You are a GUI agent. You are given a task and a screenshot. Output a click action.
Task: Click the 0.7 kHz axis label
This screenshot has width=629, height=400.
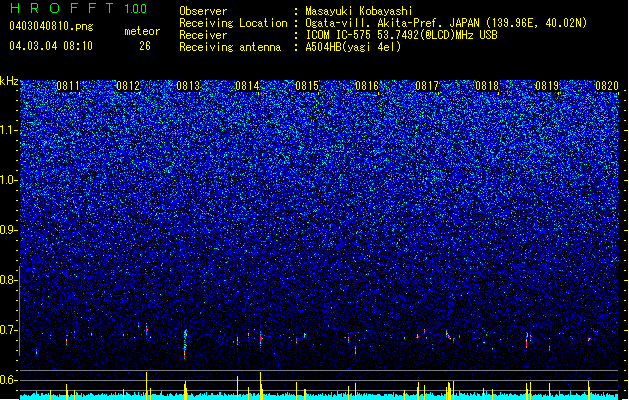click(x=9, y=330)
